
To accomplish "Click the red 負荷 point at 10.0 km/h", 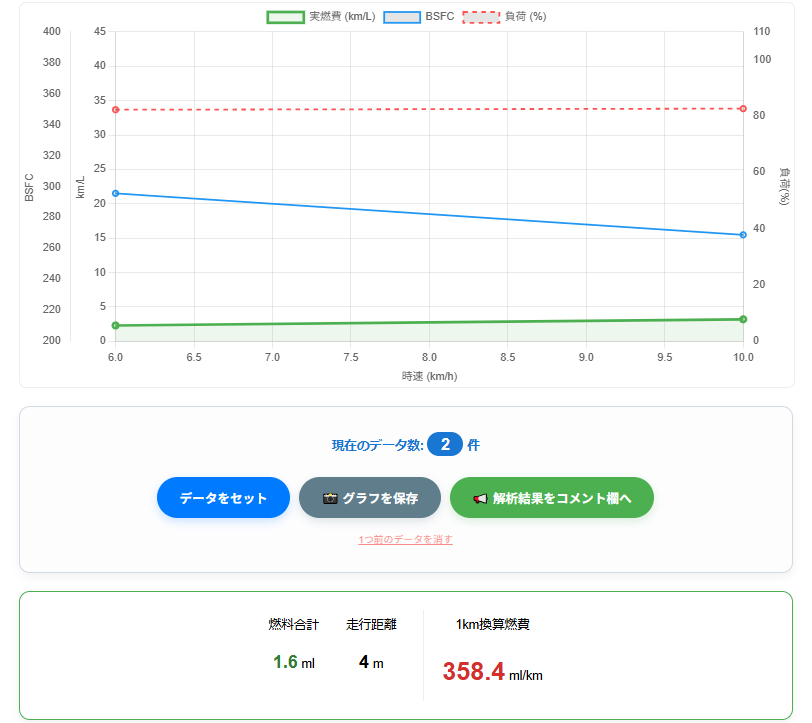I will 743,108.
